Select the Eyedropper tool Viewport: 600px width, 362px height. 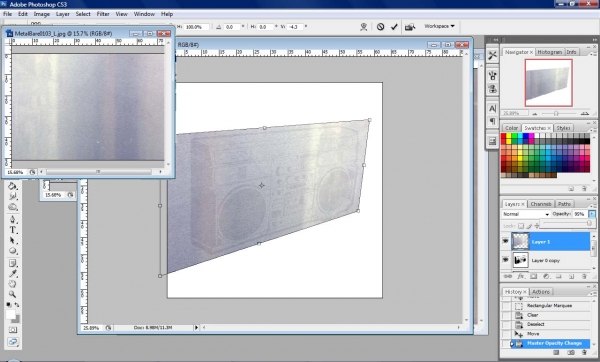click(12, 273)
